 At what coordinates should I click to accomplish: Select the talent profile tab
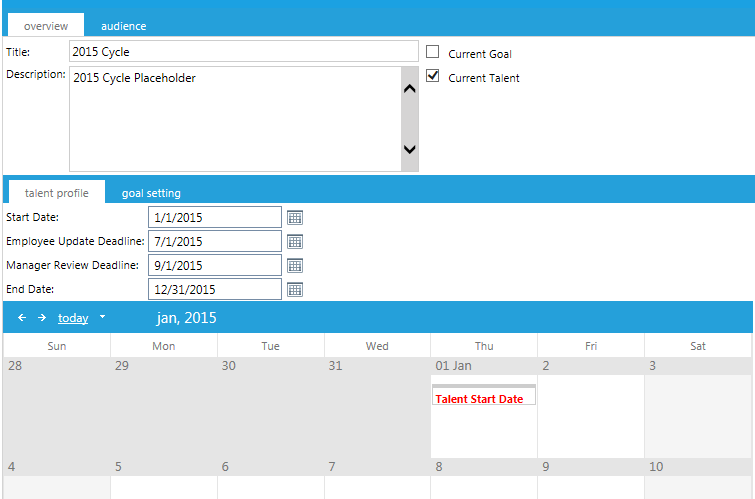56,193
